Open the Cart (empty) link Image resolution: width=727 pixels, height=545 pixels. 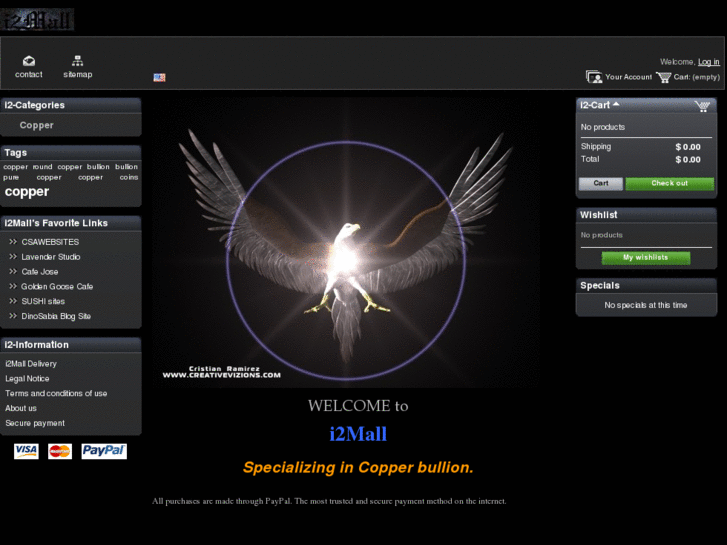(696, 77)
